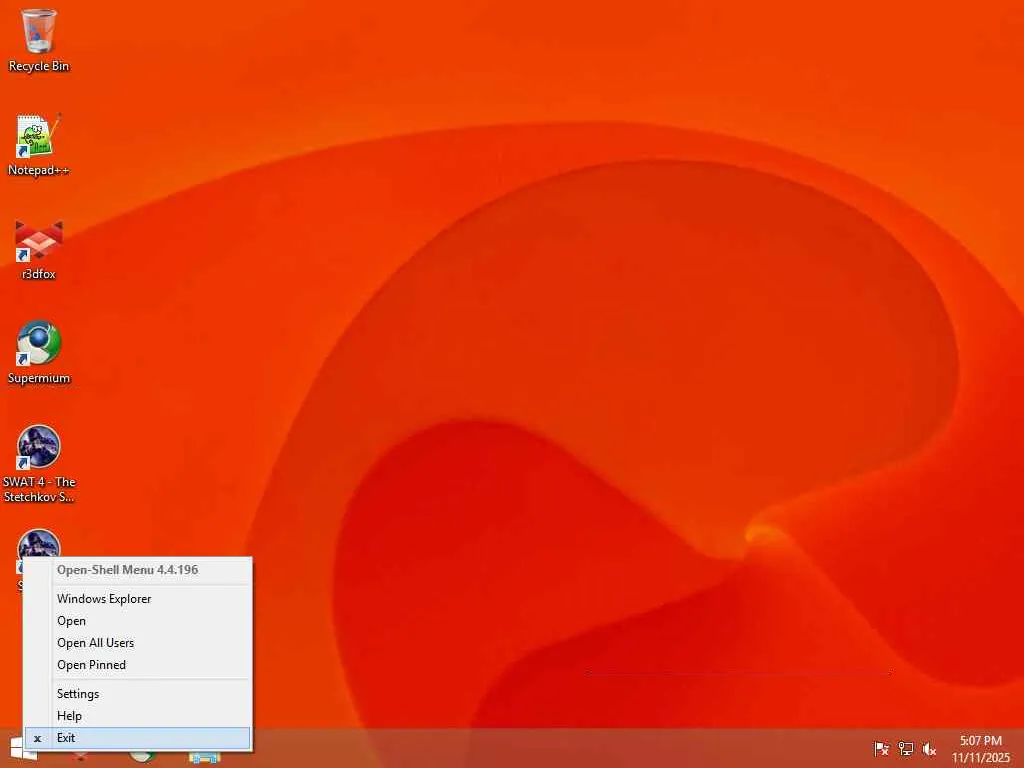Select the Supermium browser shortcut

(39, 353)
